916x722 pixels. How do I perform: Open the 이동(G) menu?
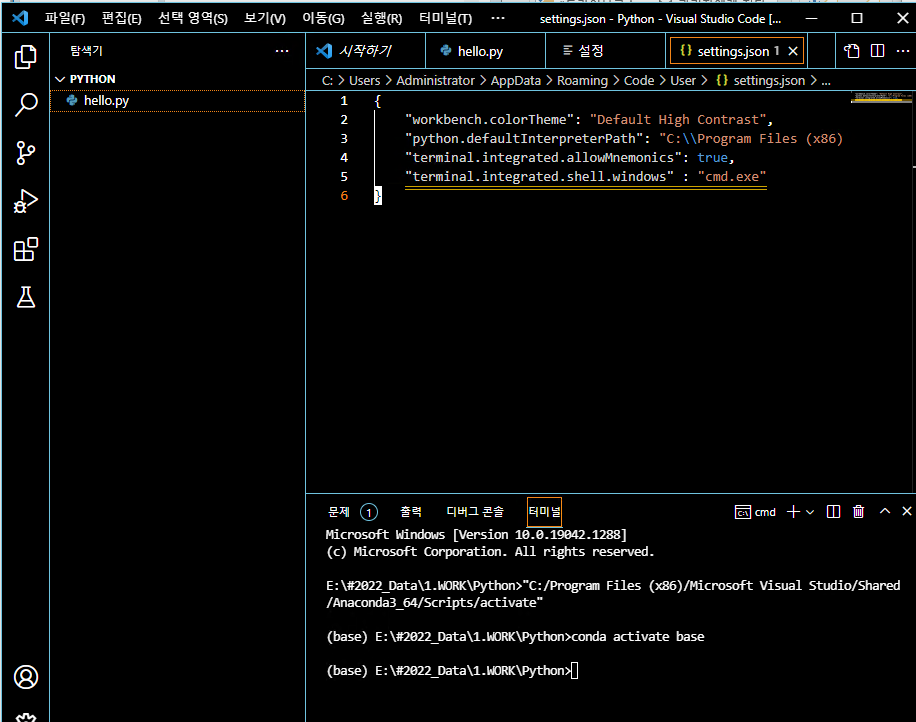pyautogui.click(x=323, y=19)
